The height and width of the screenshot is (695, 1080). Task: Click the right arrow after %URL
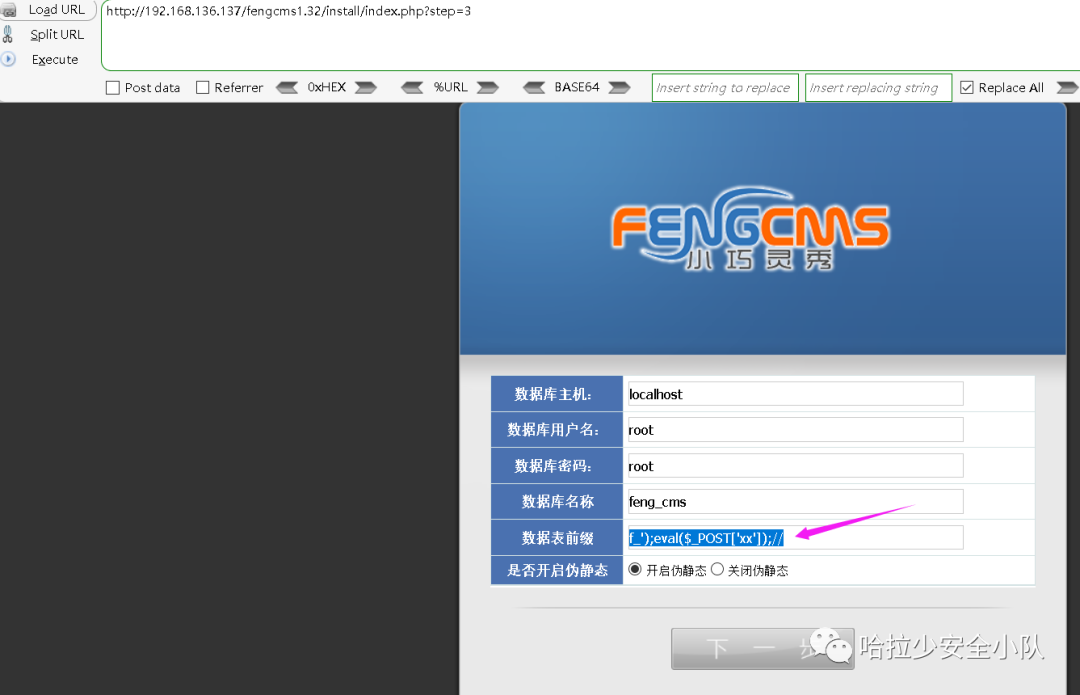point(488,87)
